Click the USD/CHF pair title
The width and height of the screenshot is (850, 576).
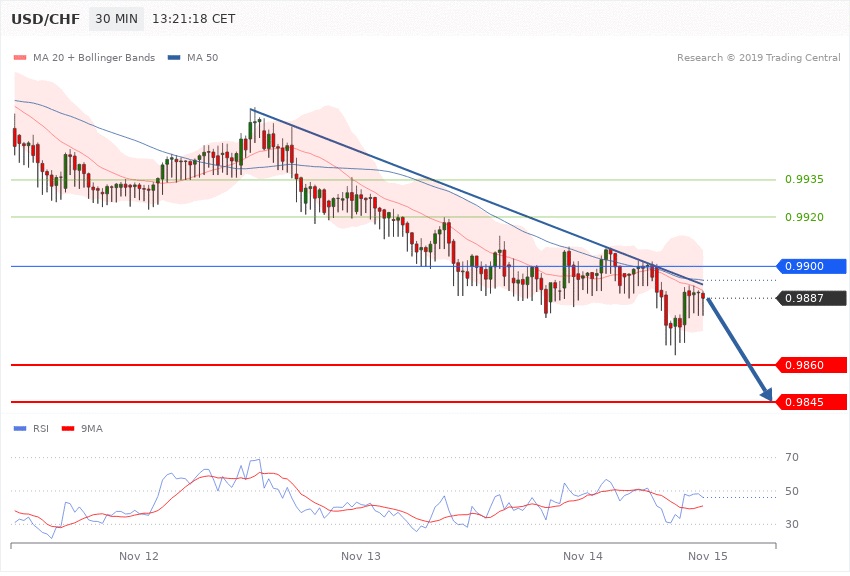tap(43, 20)
